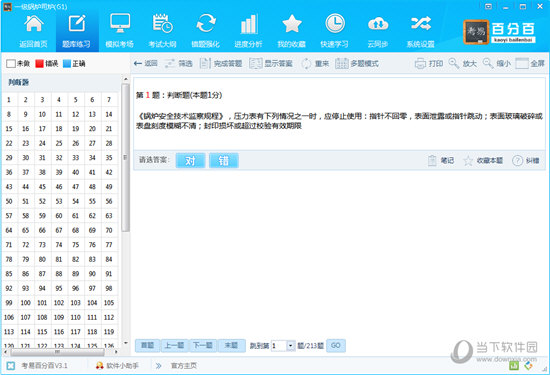Select question 111 in the grid

[92, 317]
